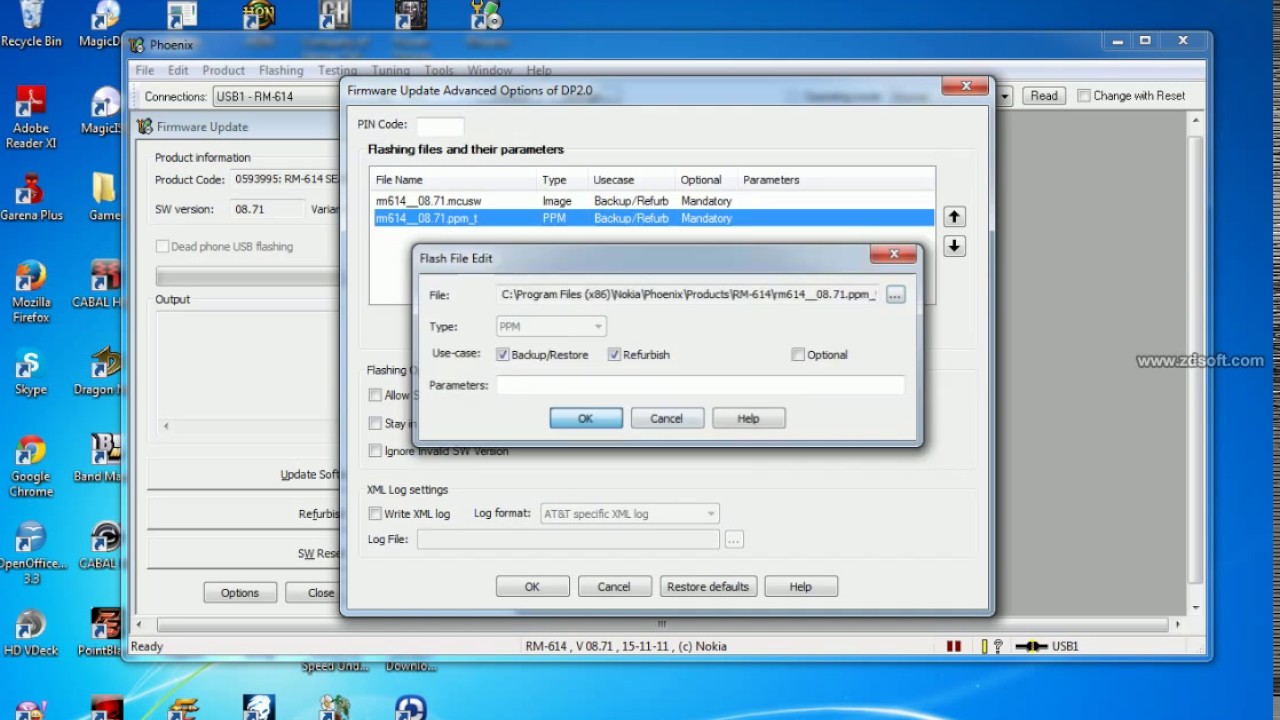This screenshot has height=720, width=1280.
Task: Open the Games folder on desktop
Action: click(x=104, y=196)
